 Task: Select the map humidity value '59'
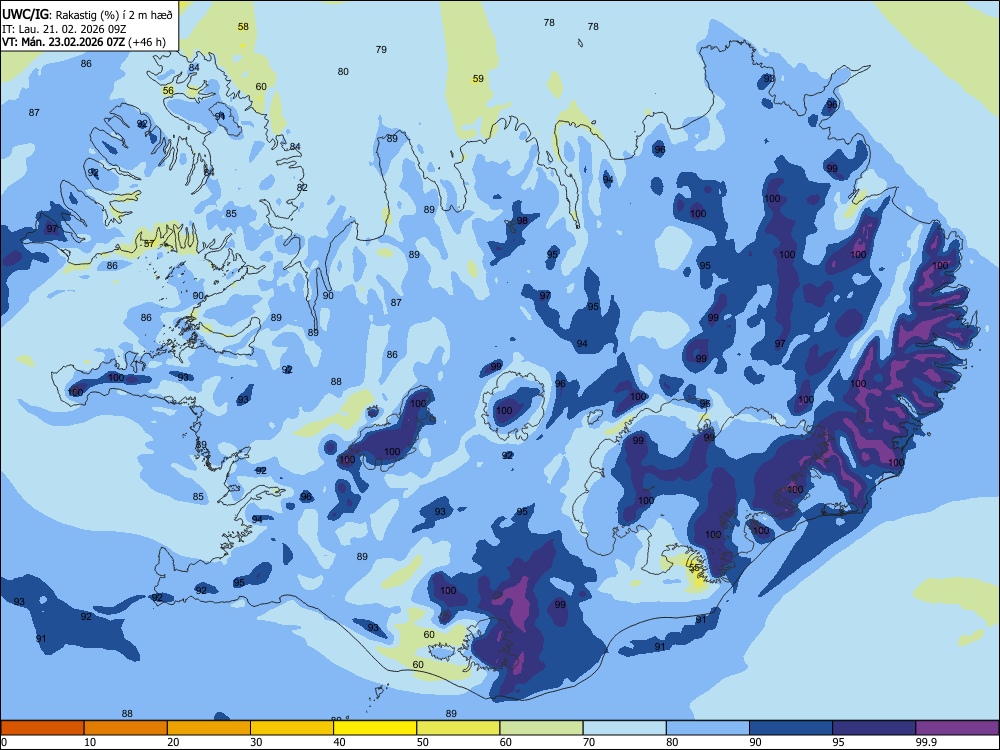click(478, 78)
